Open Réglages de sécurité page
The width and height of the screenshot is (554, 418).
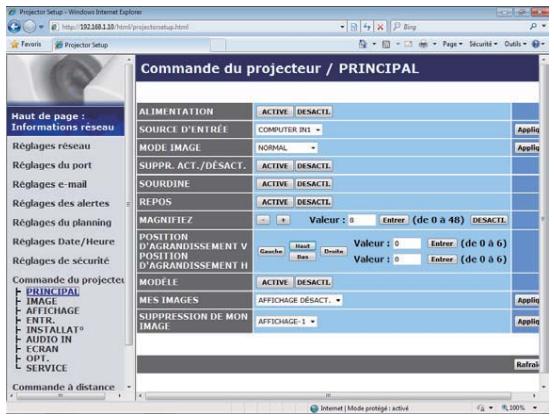61,260
